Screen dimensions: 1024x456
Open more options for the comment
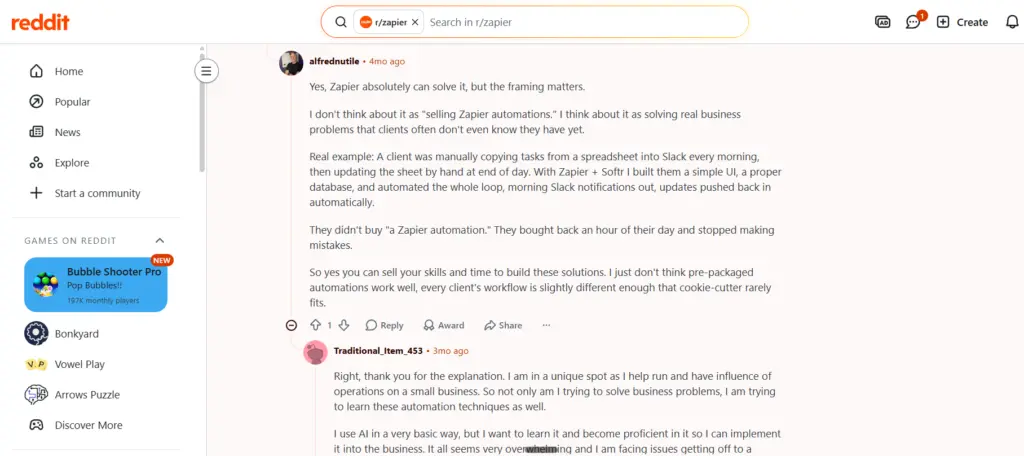[547, 325]
